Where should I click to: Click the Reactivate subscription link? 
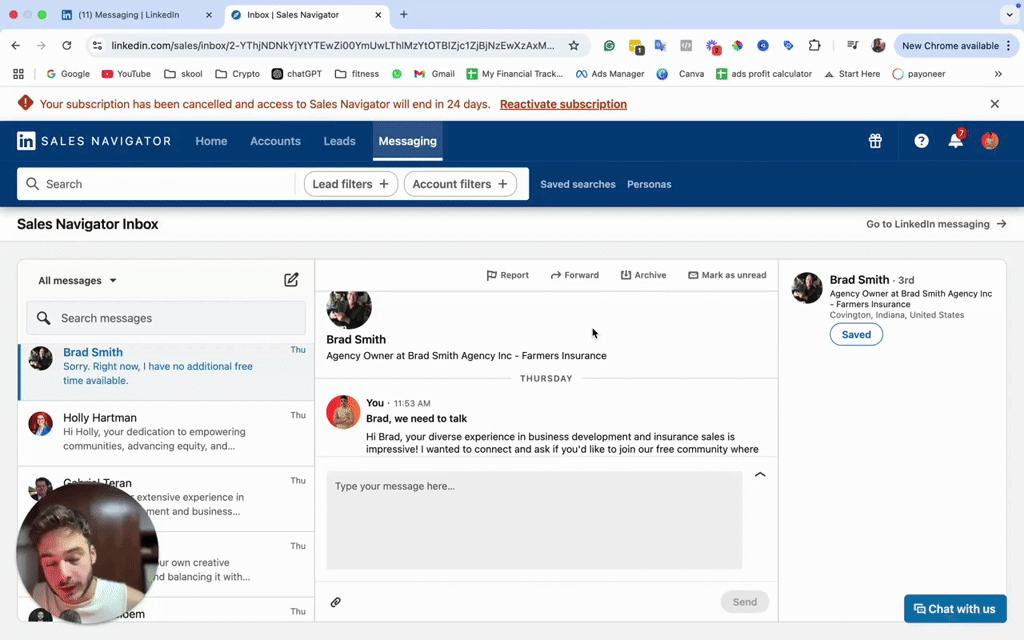[563, 103]
